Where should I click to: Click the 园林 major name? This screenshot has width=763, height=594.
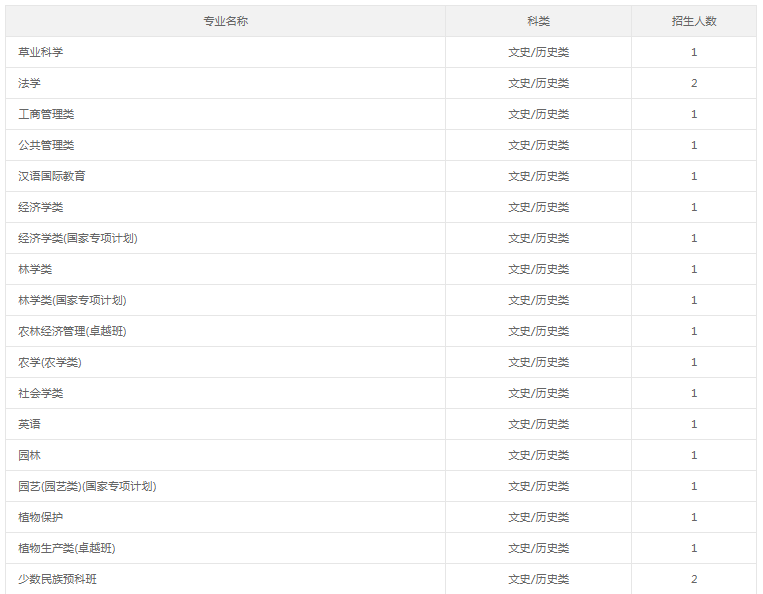[29, 455]
